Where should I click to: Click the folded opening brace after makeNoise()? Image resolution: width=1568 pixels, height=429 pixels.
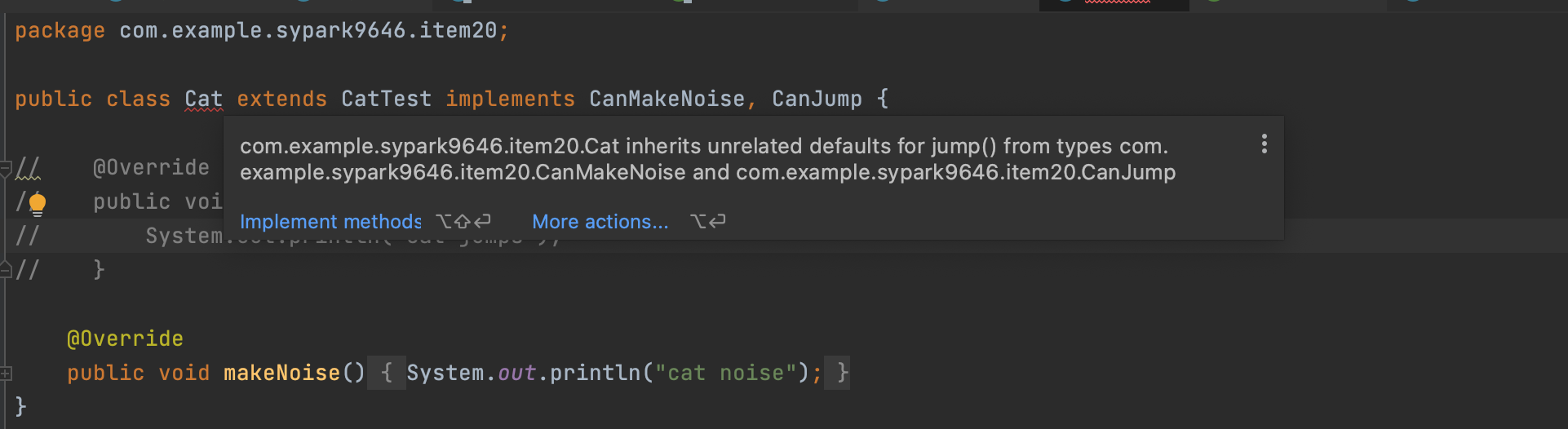click(x=387, y=373)
